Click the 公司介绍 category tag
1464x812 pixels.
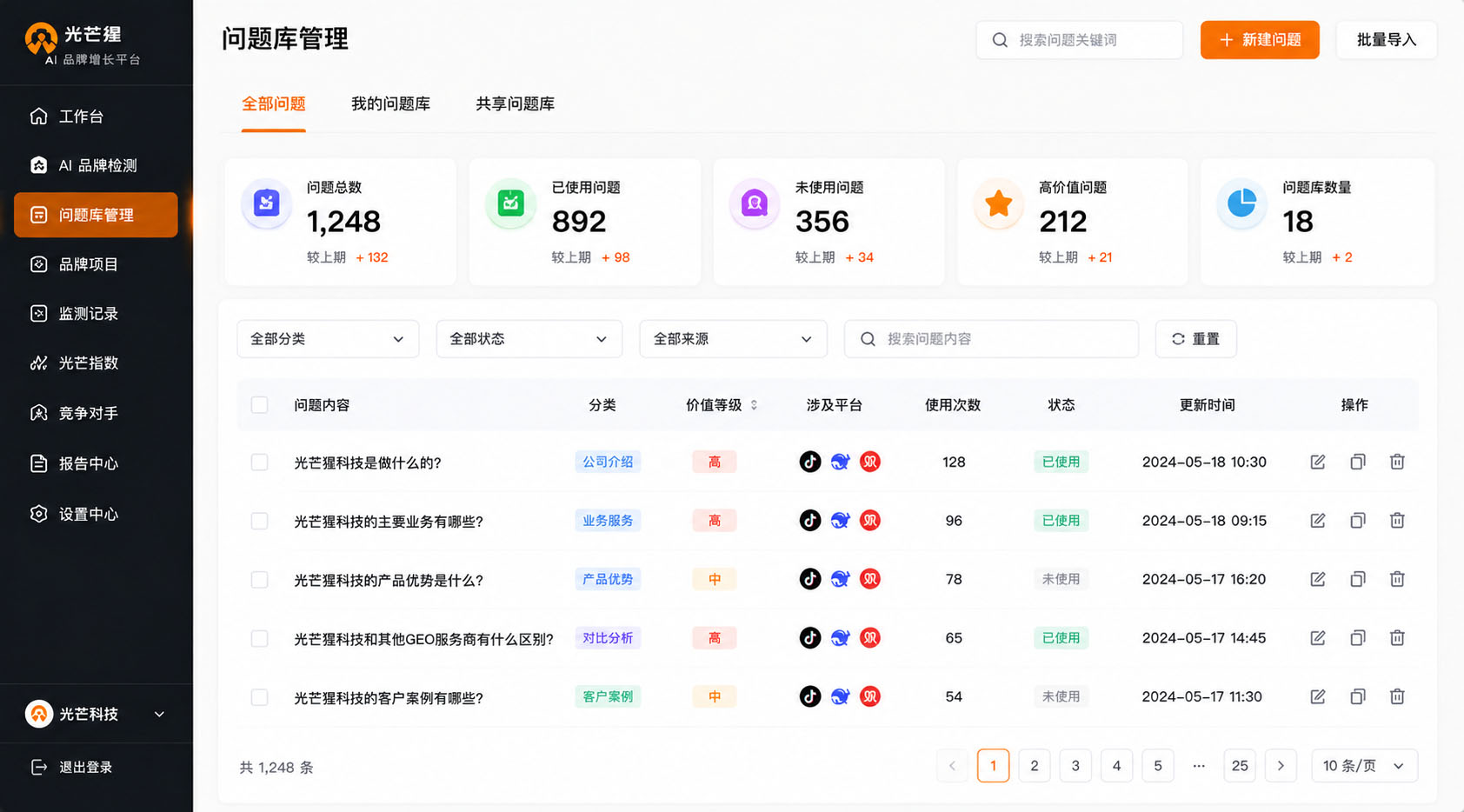[x=608, y=462]
